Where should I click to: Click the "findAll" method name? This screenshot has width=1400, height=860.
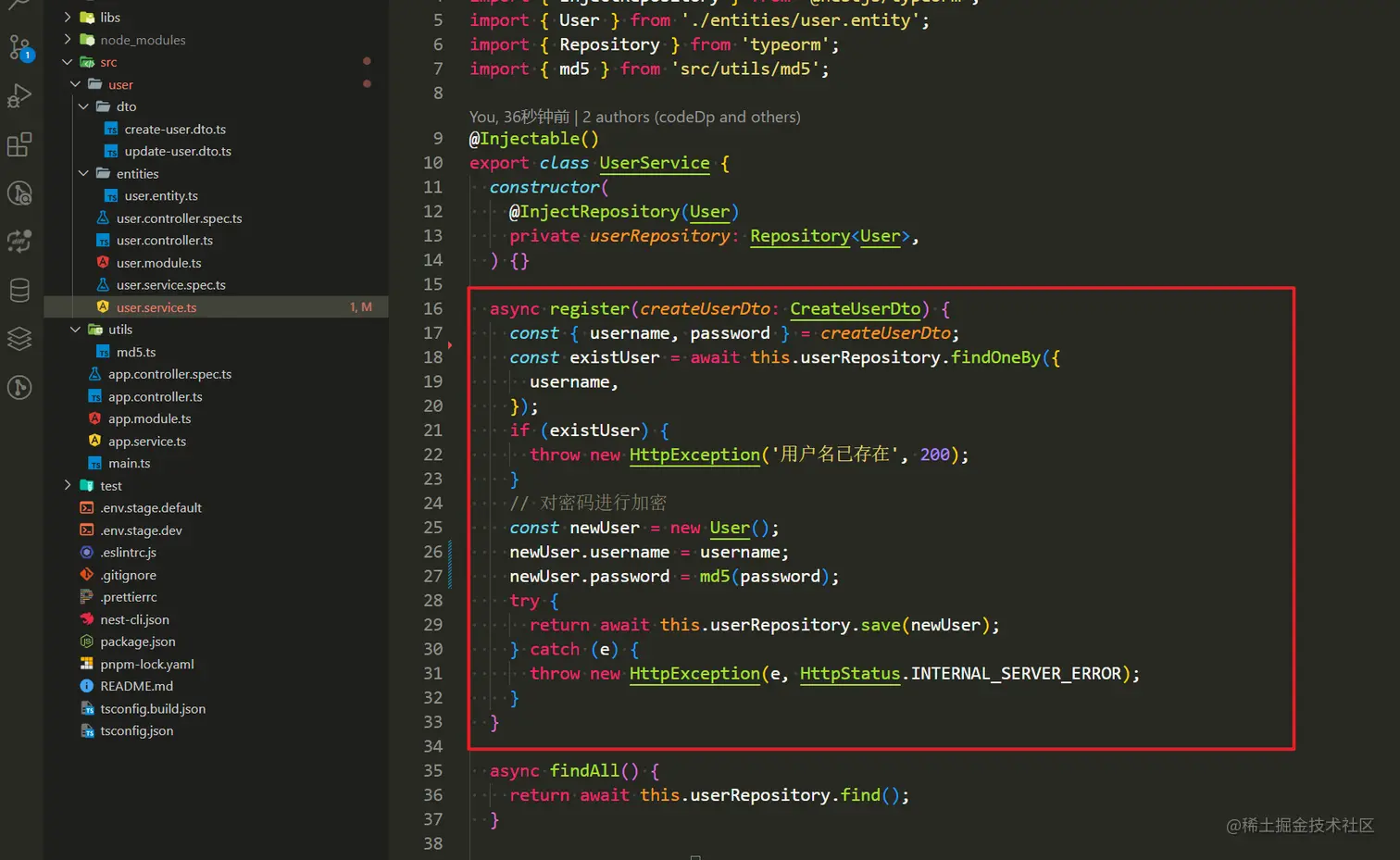[584, 770]
